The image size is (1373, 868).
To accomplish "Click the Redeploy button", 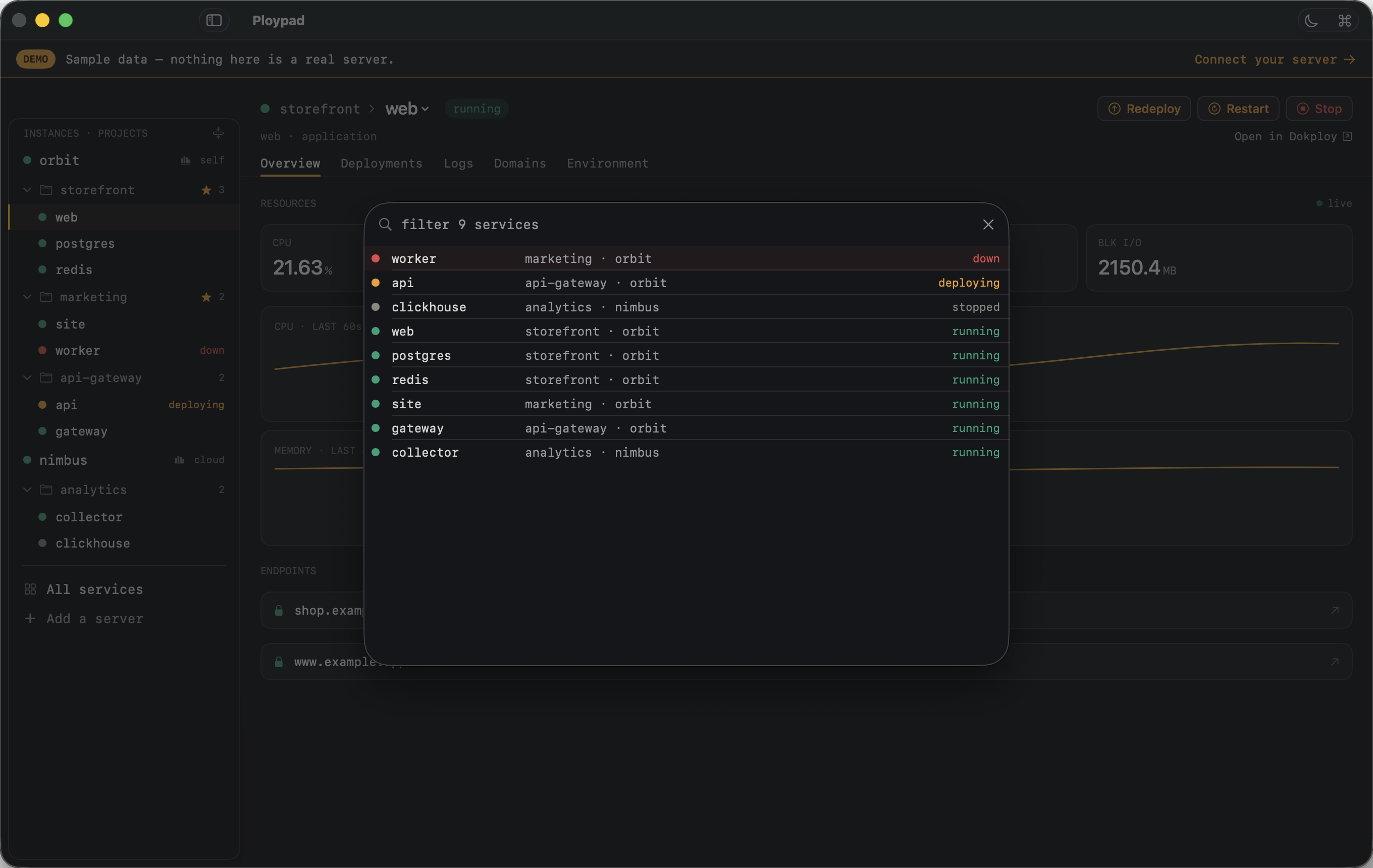I will (1144, 109).
